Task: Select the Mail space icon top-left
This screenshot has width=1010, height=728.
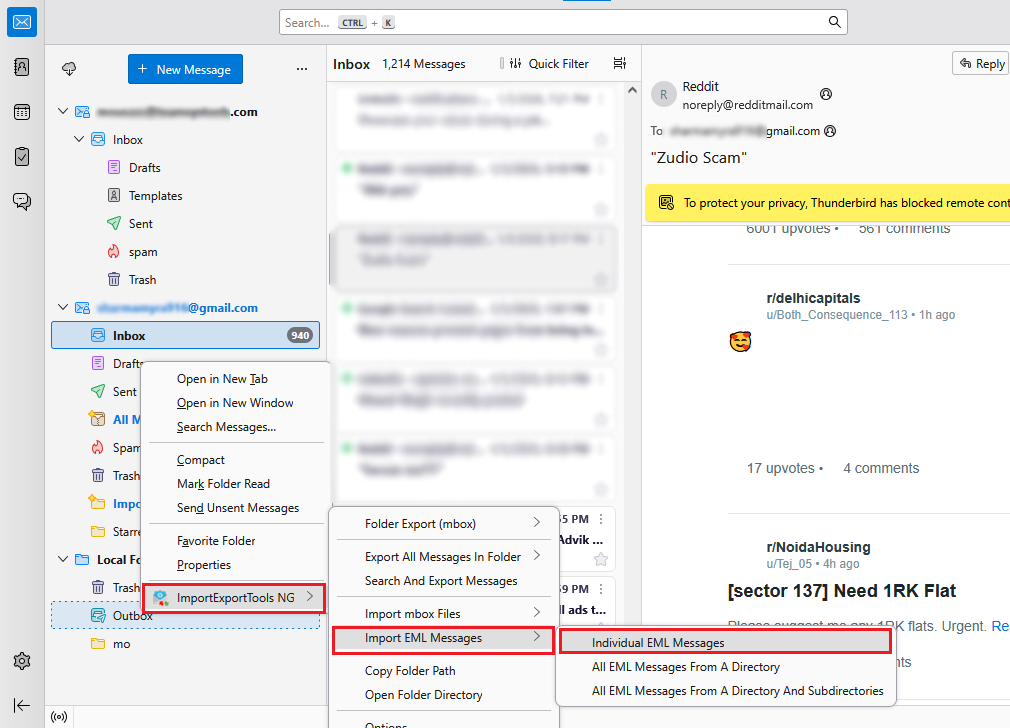Action: click(x=21, y=21)
